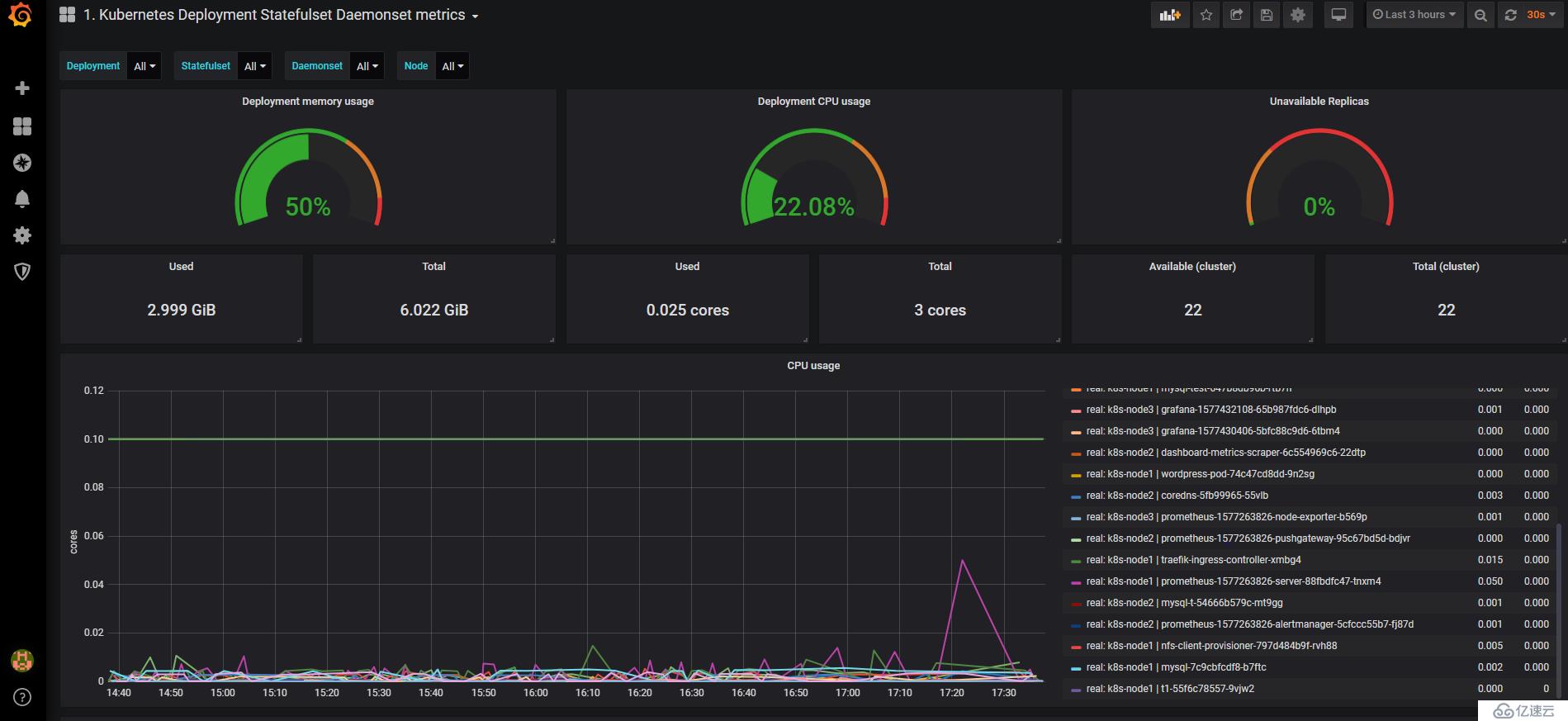
Task: Open the Deployment variable All dropdown
Action: (144, 66)
